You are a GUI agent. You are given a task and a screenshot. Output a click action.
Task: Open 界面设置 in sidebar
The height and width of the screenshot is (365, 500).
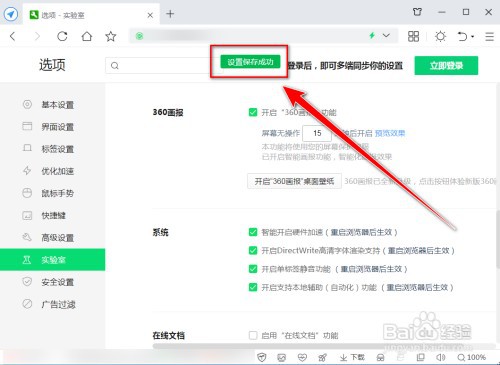(x=52, y=127)
